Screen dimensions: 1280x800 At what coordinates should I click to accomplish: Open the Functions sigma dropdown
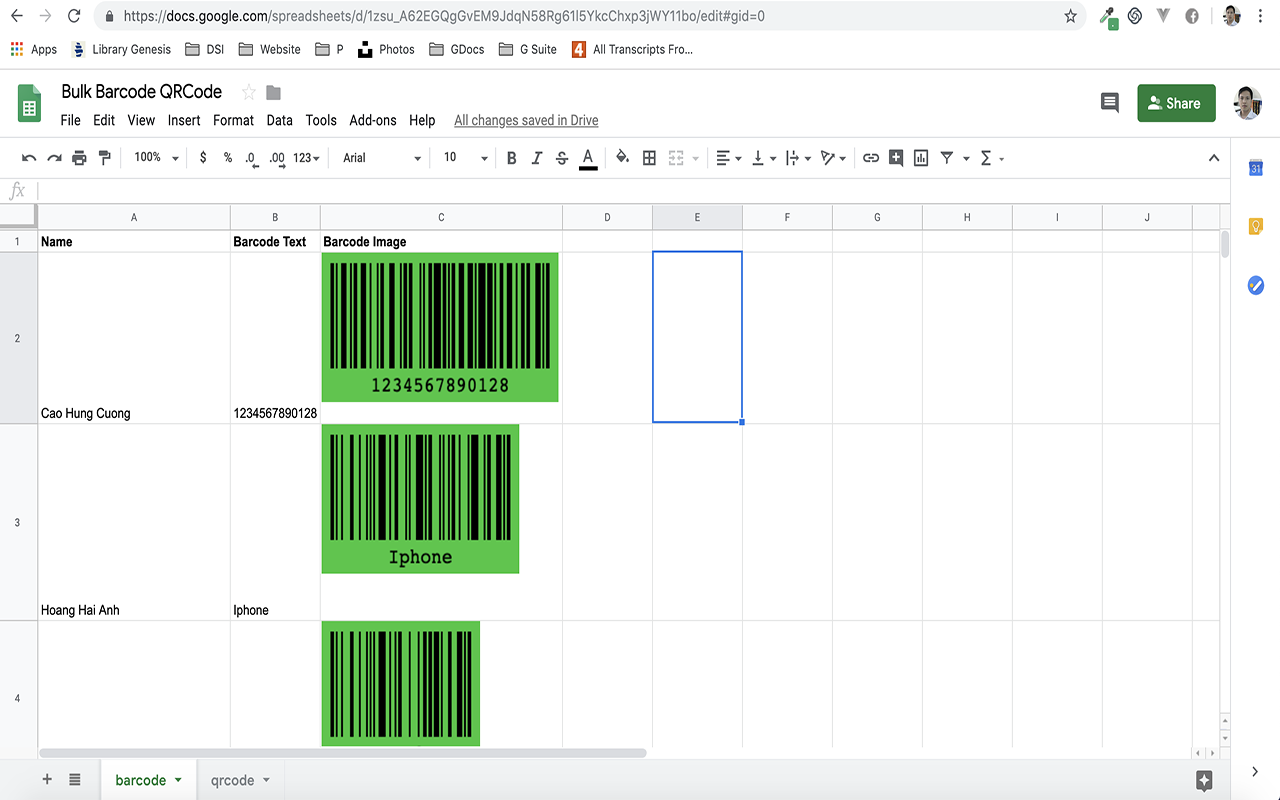(991, 158)
